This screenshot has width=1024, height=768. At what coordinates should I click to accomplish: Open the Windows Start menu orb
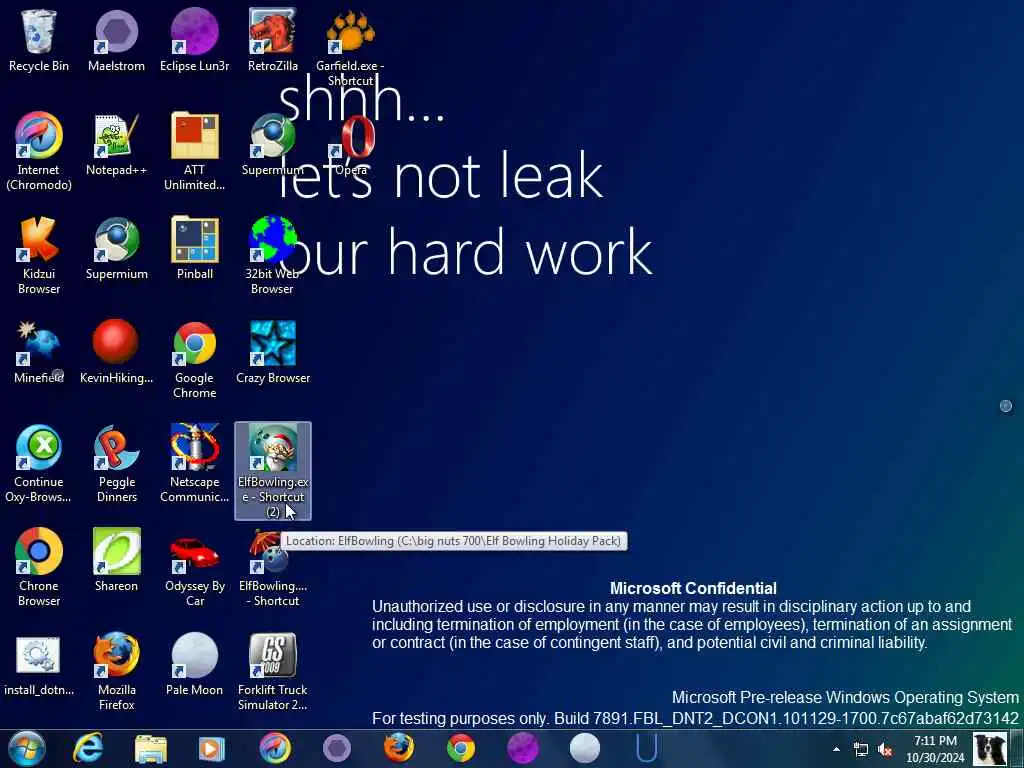pos(26,748)
